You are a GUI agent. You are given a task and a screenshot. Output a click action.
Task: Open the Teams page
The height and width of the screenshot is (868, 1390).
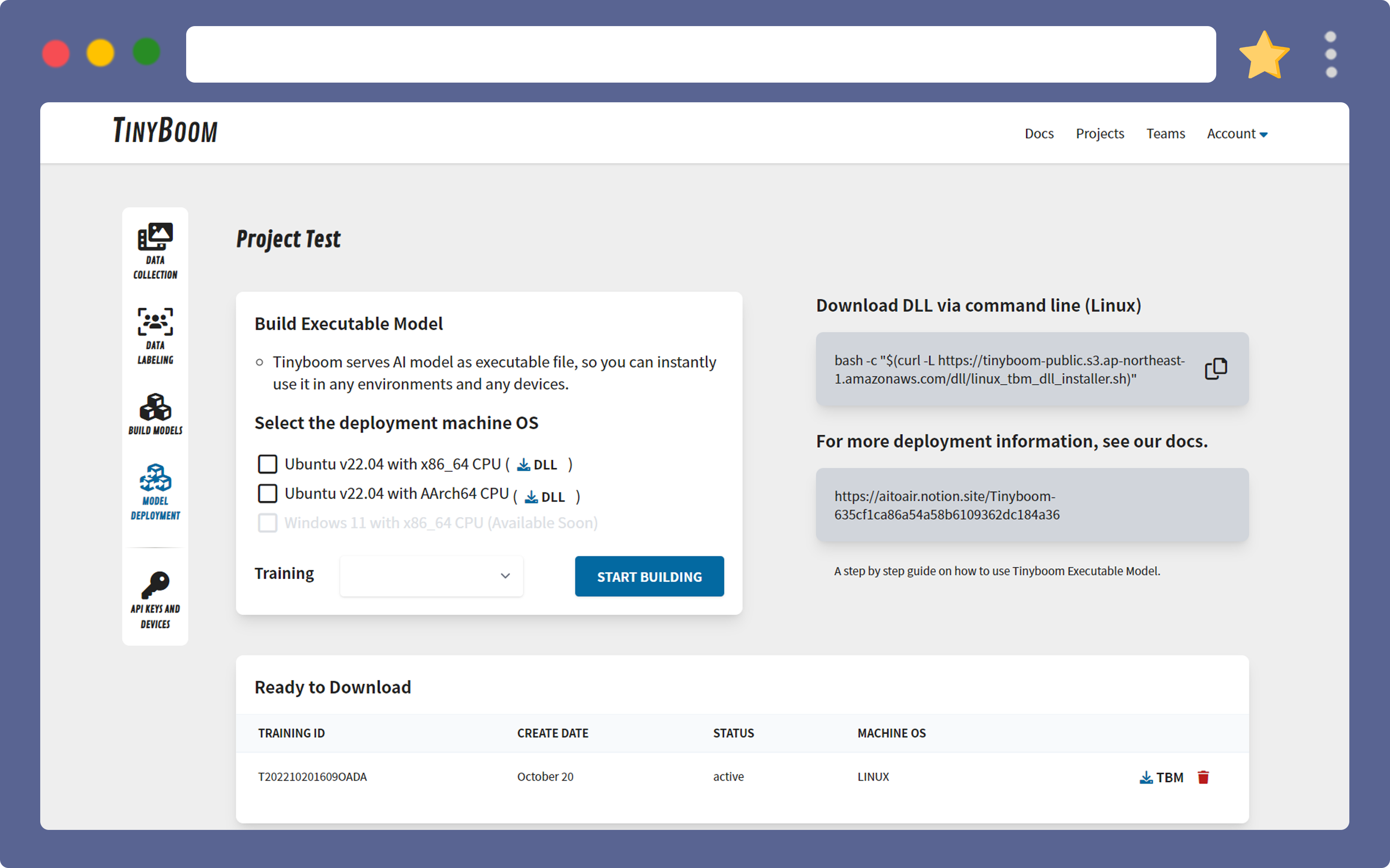click(1166, 134)
